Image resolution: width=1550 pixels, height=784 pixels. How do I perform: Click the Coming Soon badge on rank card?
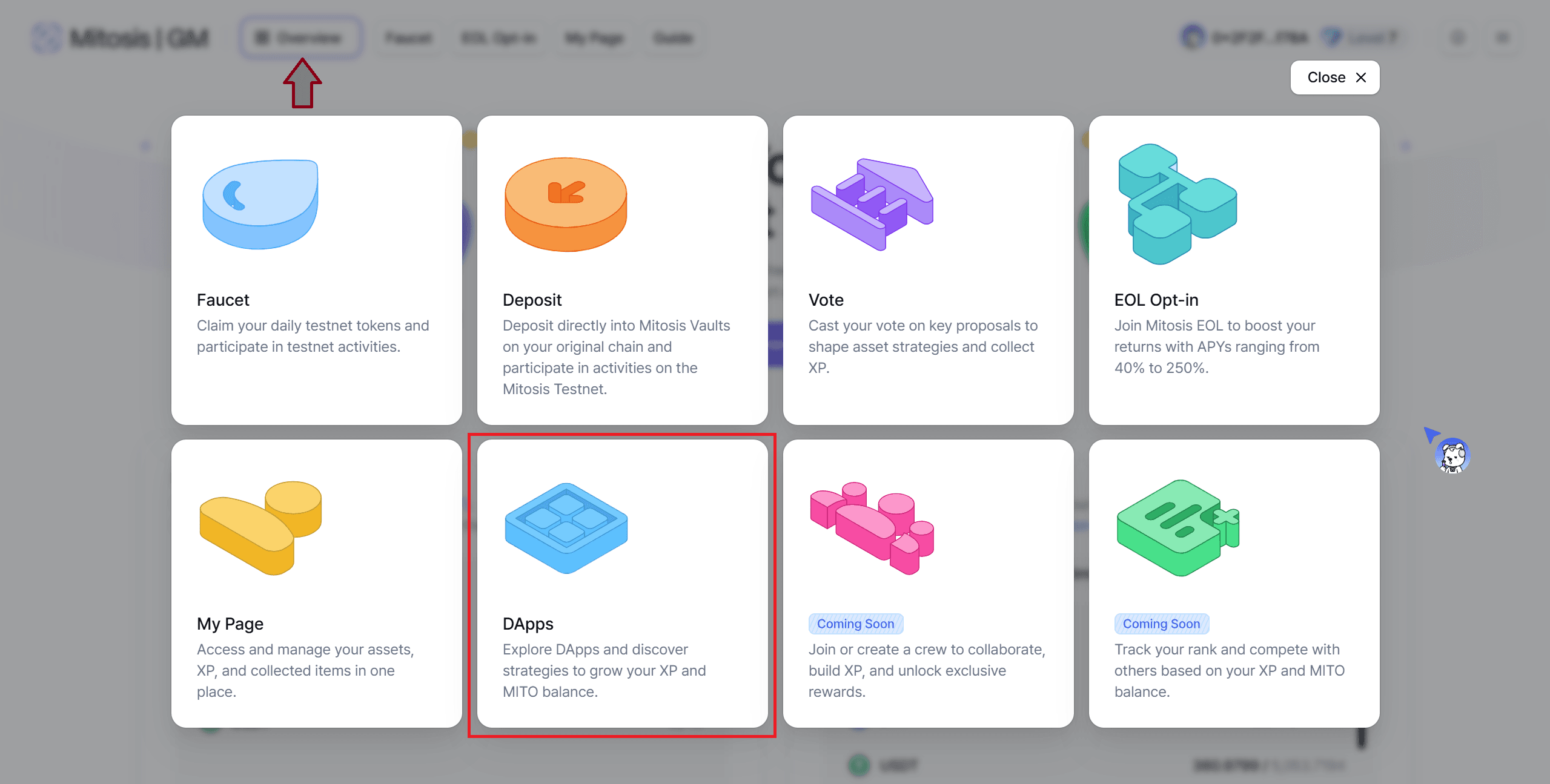coord(1162,624)
